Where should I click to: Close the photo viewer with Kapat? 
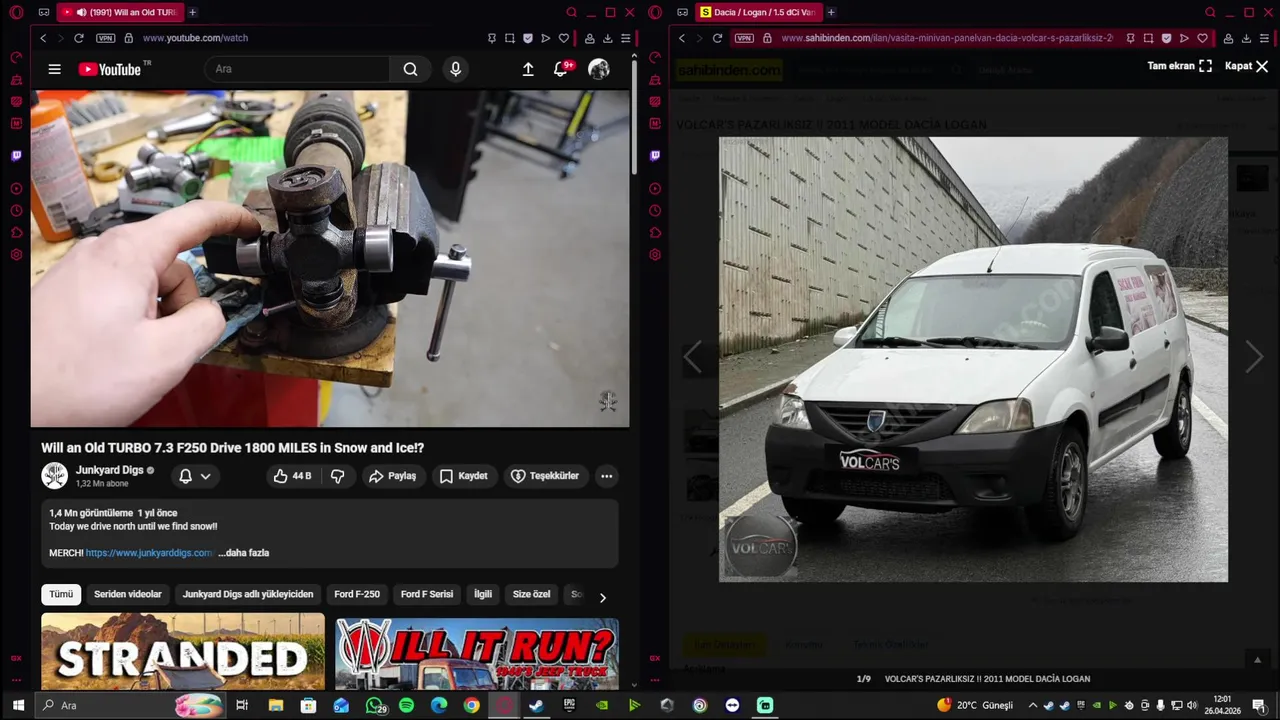pos(1247,66)
